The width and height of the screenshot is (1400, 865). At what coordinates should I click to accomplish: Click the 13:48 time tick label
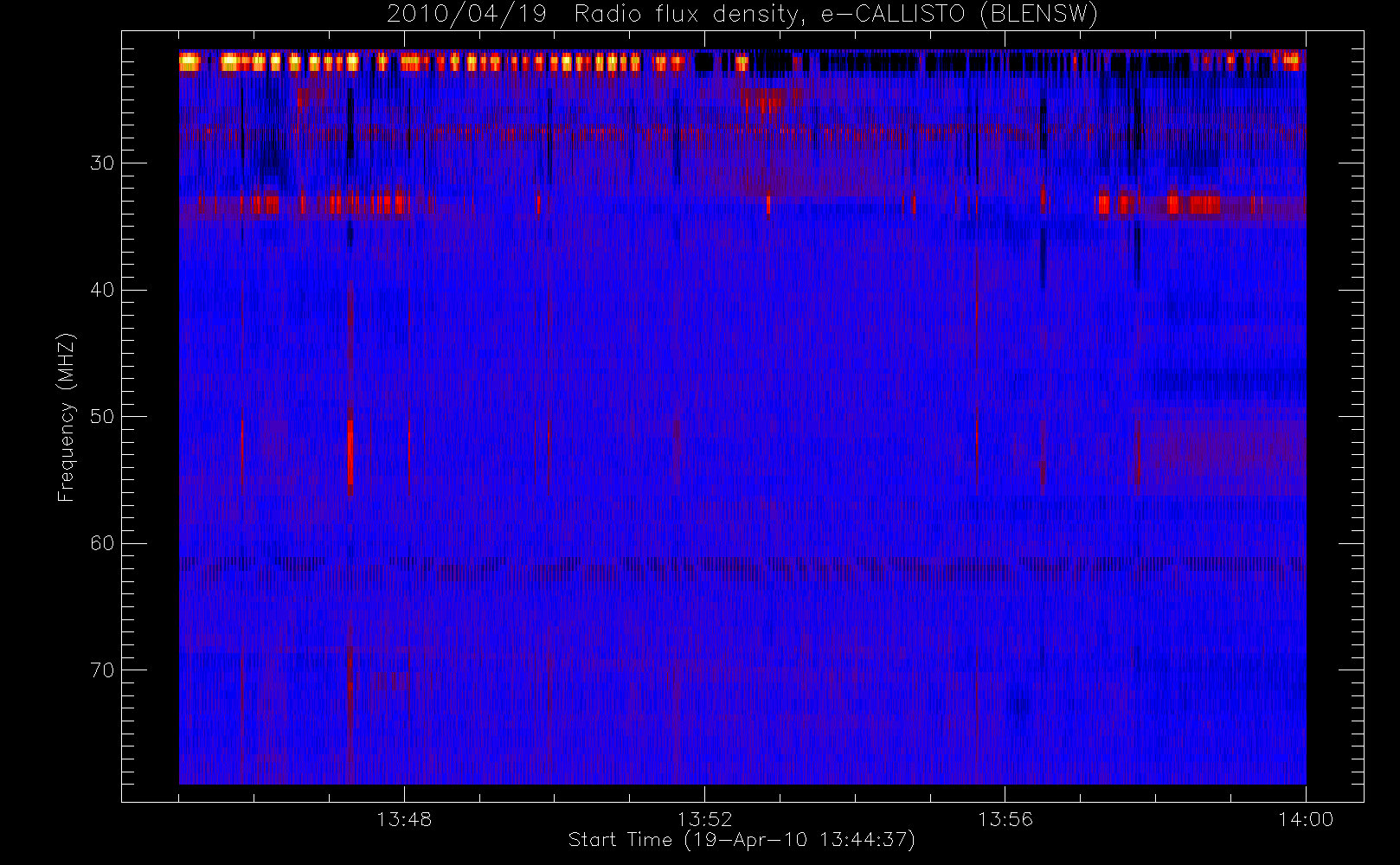[x=404, y=819]
